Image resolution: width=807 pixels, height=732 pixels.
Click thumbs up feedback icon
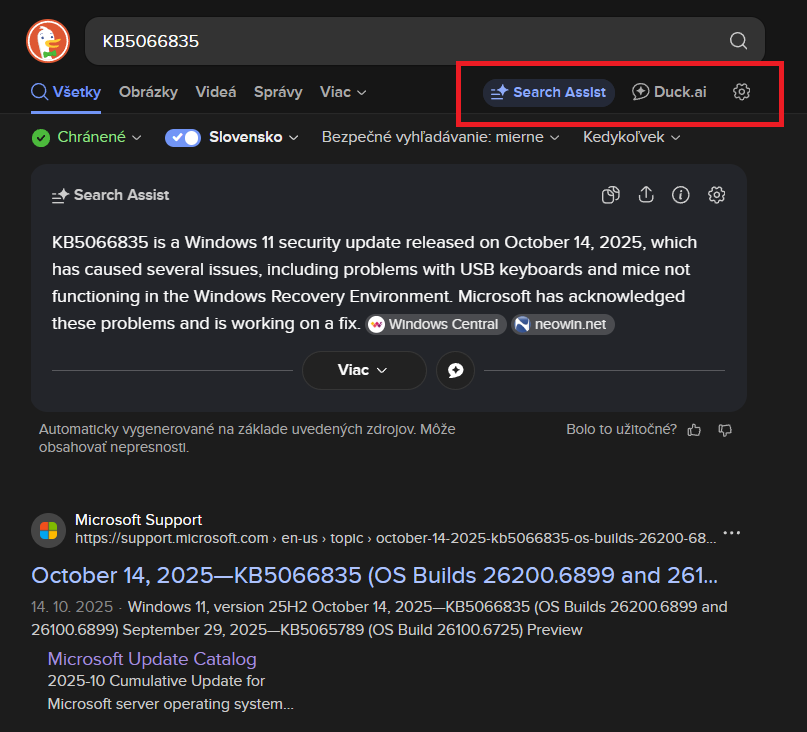pyautogui.click(x=695, y=430)
